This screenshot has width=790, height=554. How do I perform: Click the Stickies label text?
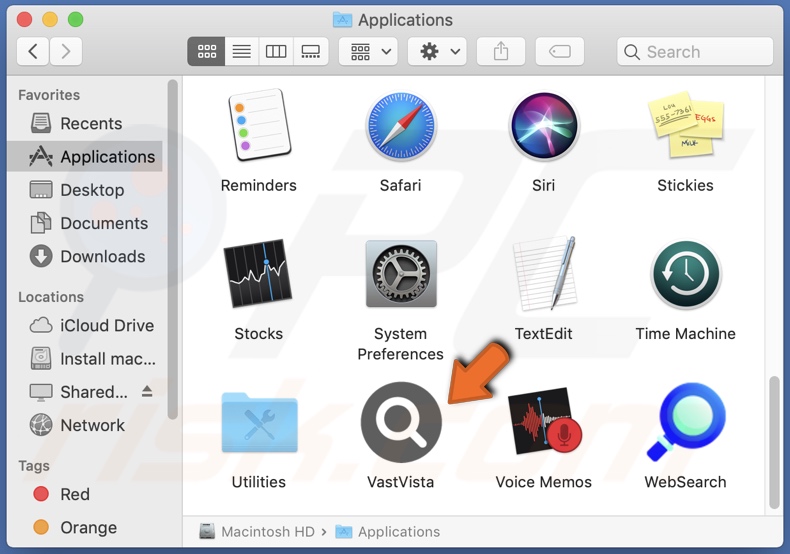(x=685, y=185)
